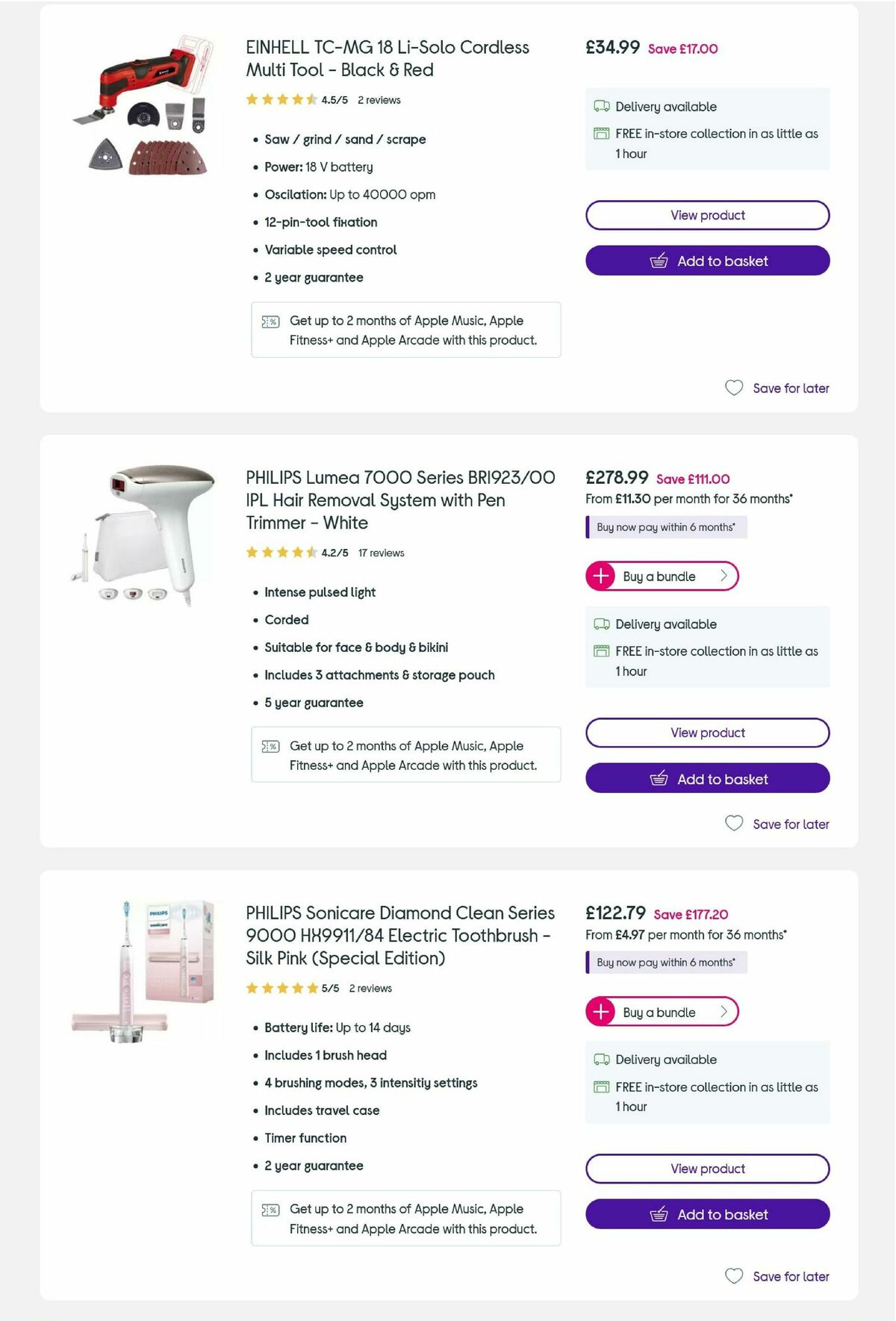Expand the Buy a bundle chevron for the Lumea

point(723,576)
